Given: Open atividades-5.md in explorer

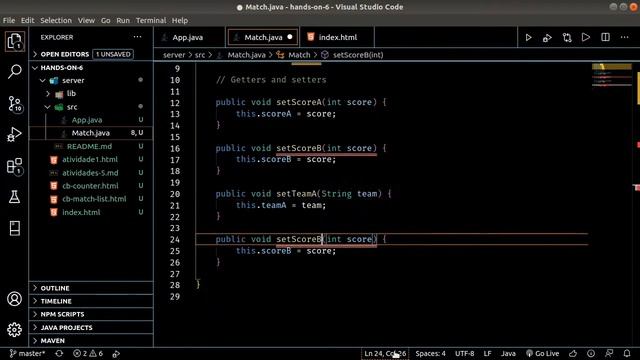Looking at the screenshot, I should tap(91, 173).
